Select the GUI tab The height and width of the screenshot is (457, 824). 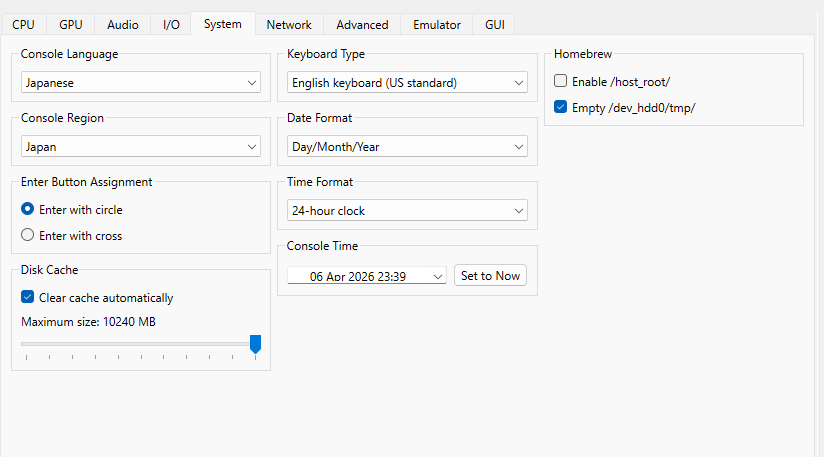click(495, 24)
